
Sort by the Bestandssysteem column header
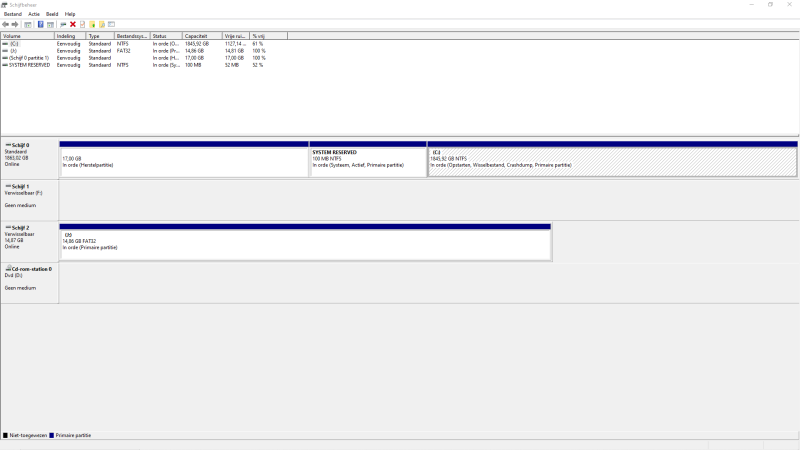click(x=133, y=36)
